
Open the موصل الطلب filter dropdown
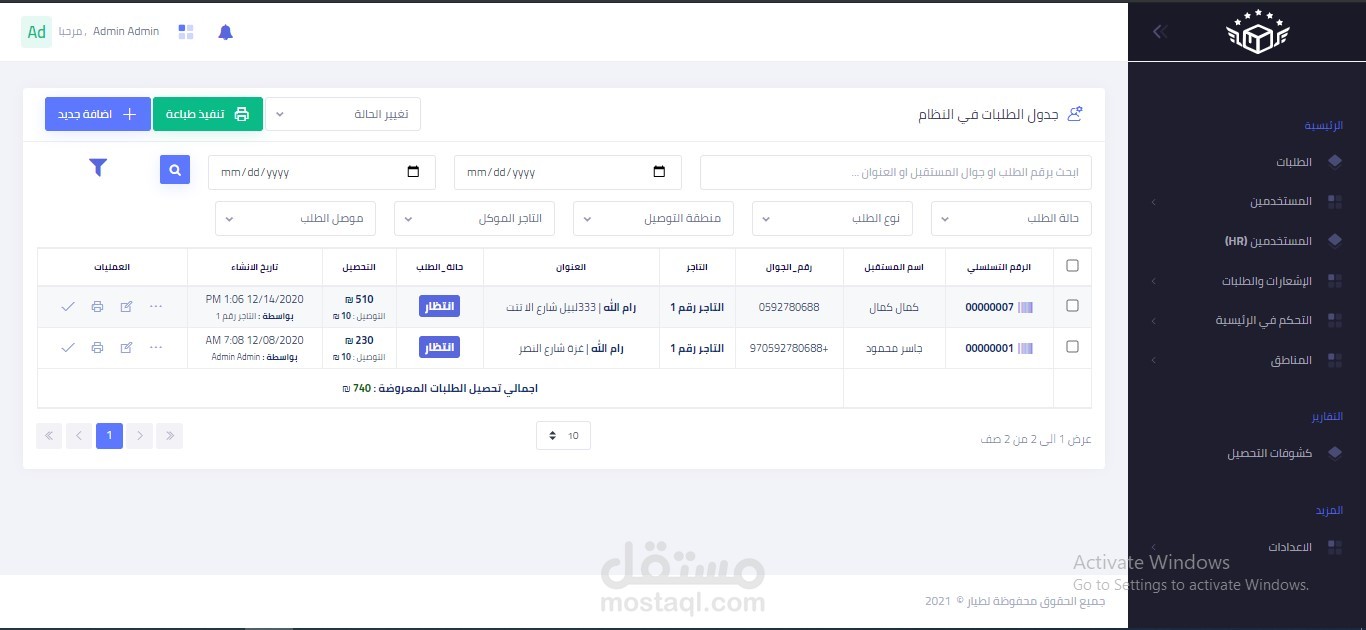pos(295,219)
